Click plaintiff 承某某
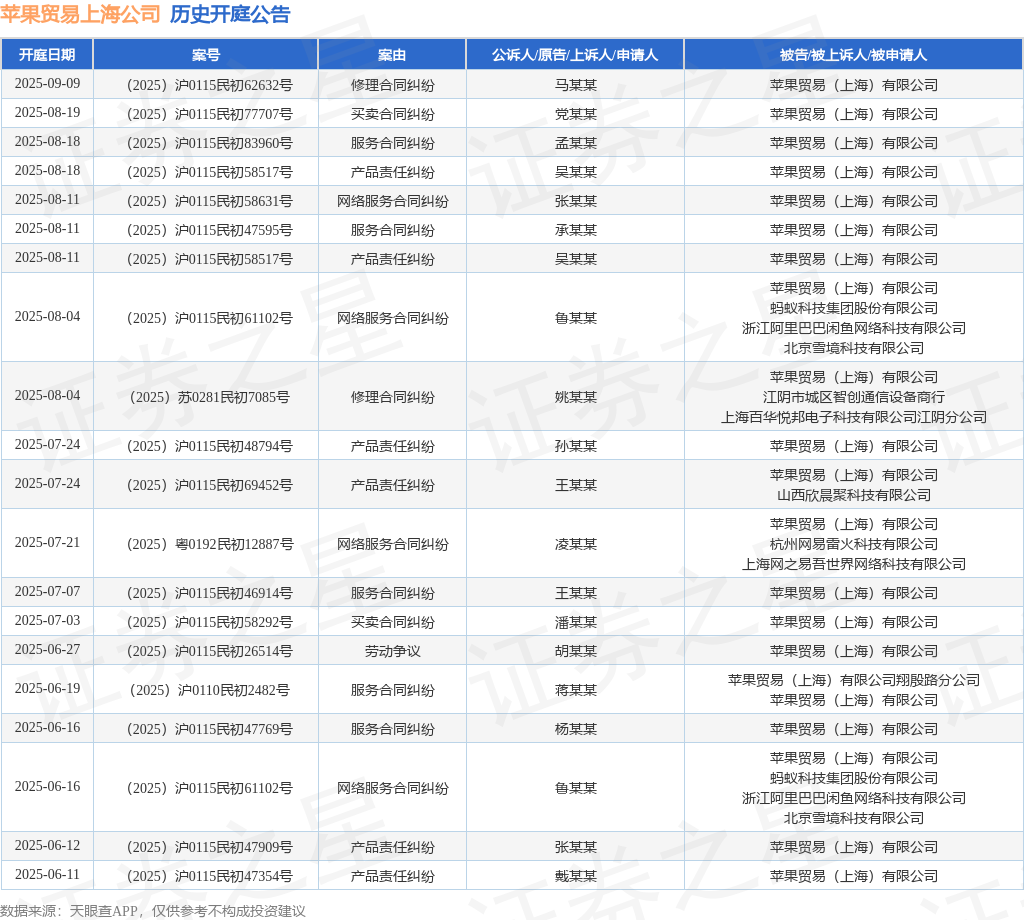1024x920 pixels. pyautogui.click(x=575, y=230)
